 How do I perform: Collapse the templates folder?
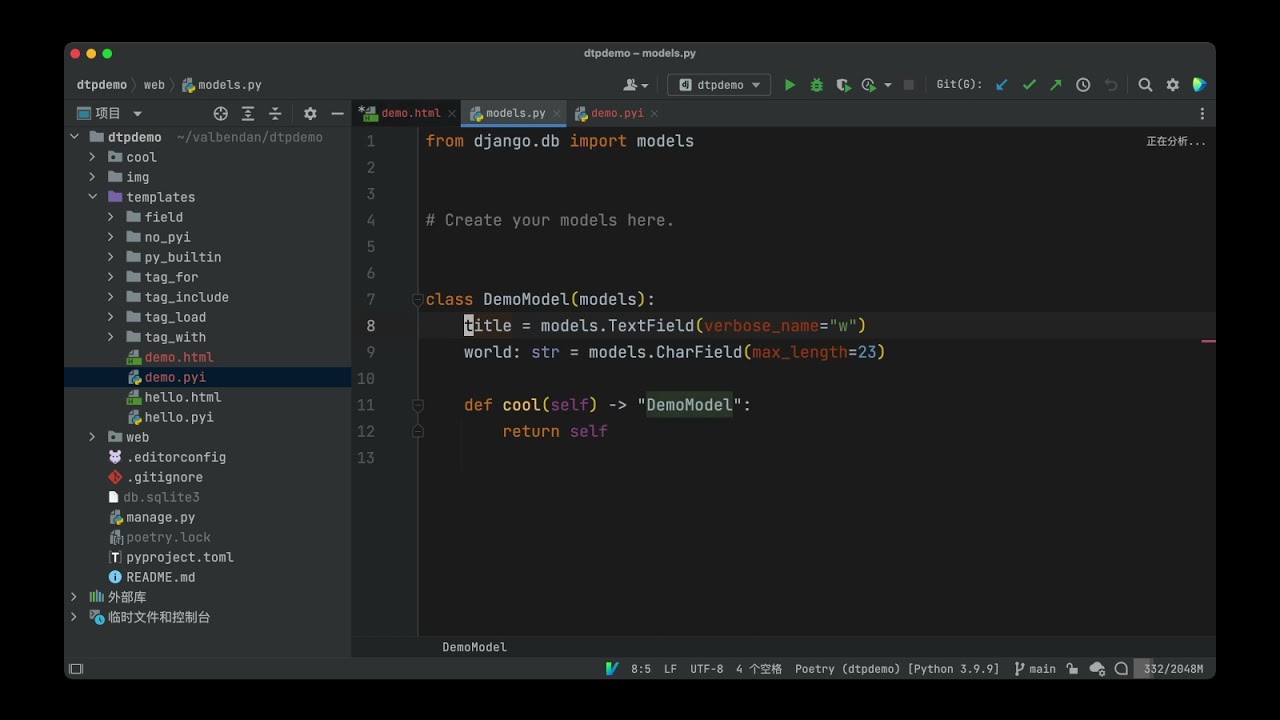coord(92,197)
